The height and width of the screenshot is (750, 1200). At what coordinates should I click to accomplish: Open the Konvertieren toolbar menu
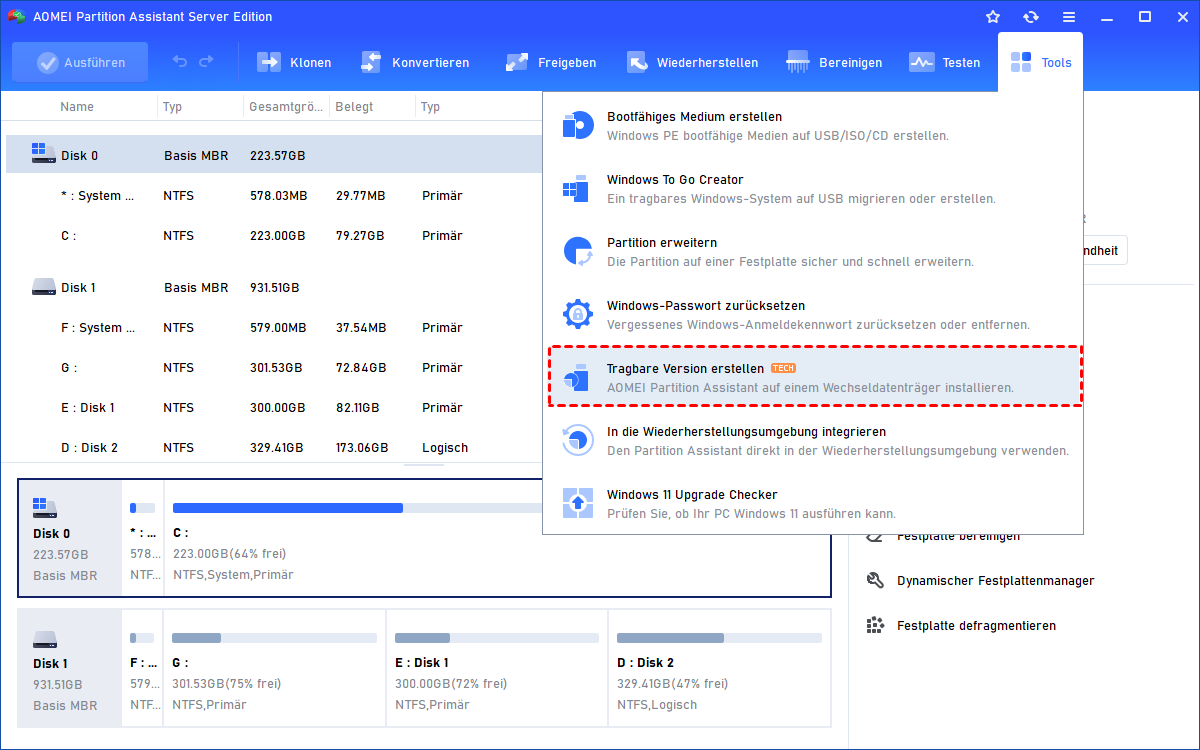pos(415,62)
